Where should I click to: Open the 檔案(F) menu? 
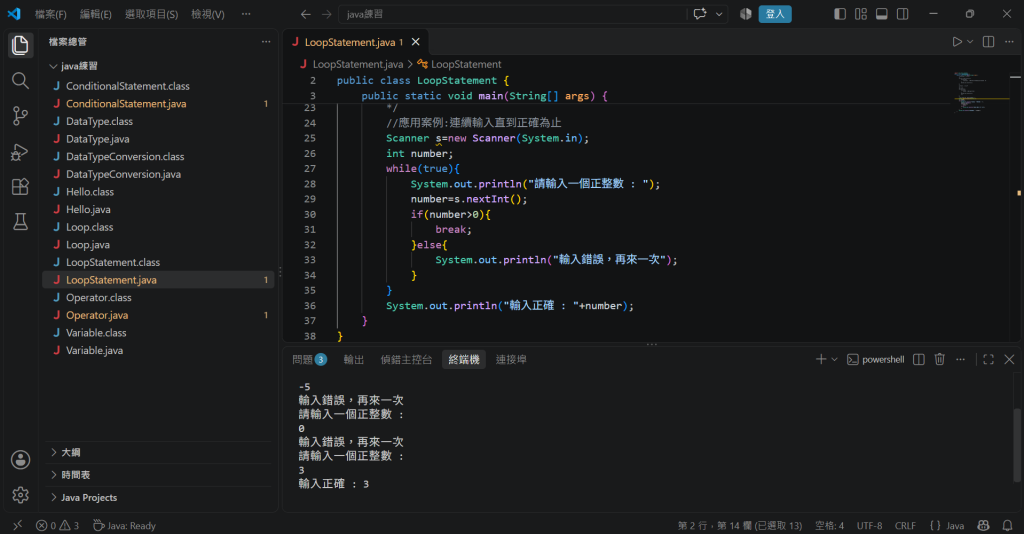[x=50, y=14]
